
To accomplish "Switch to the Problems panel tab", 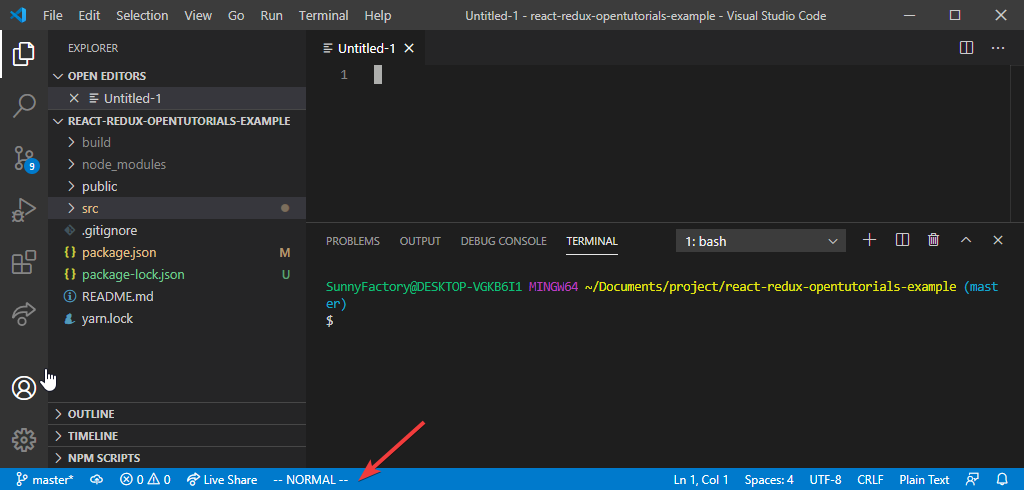I will [353, 241].
